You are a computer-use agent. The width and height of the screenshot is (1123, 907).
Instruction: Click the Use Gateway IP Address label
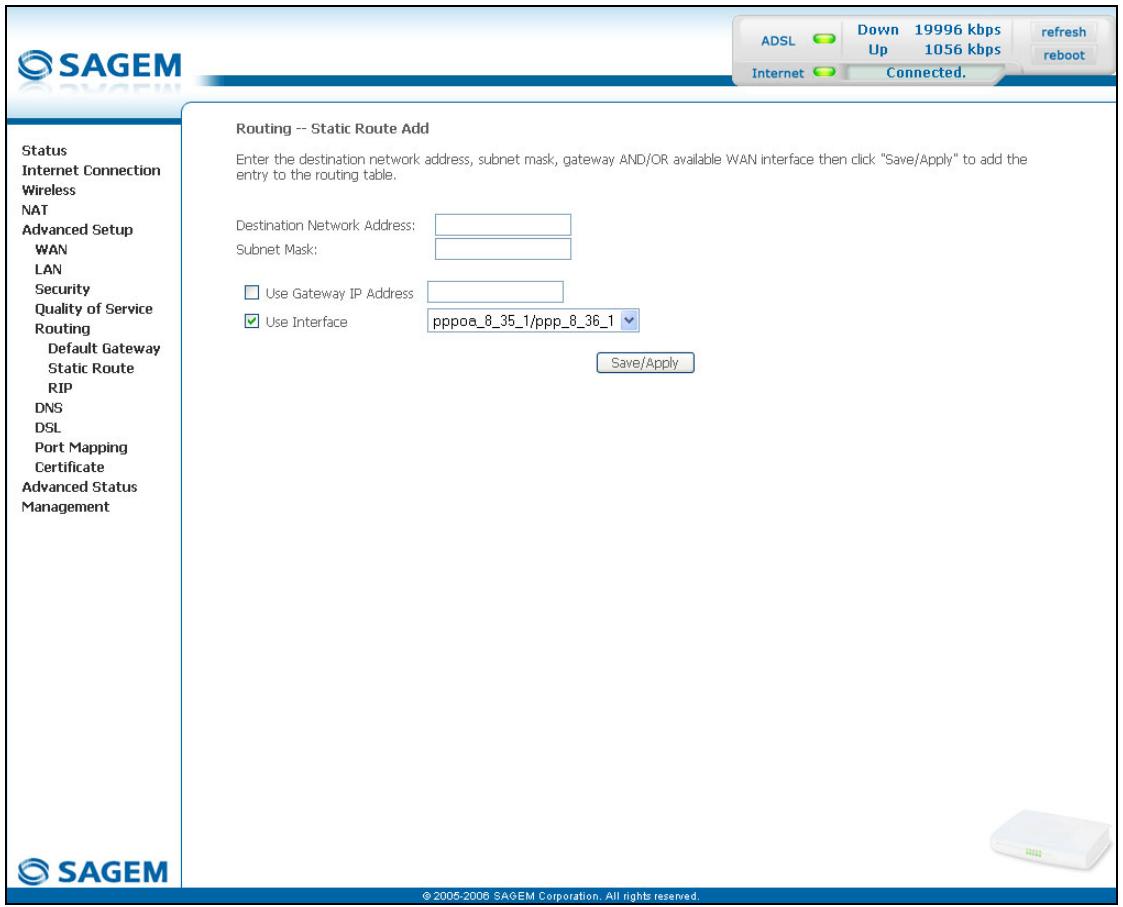click(339, 293)
